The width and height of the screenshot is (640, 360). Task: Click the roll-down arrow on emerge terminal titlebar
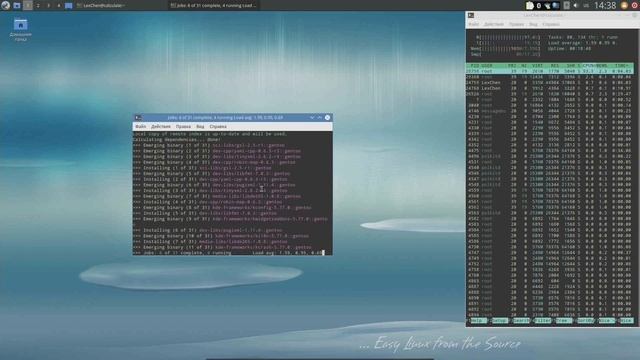(312, 118)
